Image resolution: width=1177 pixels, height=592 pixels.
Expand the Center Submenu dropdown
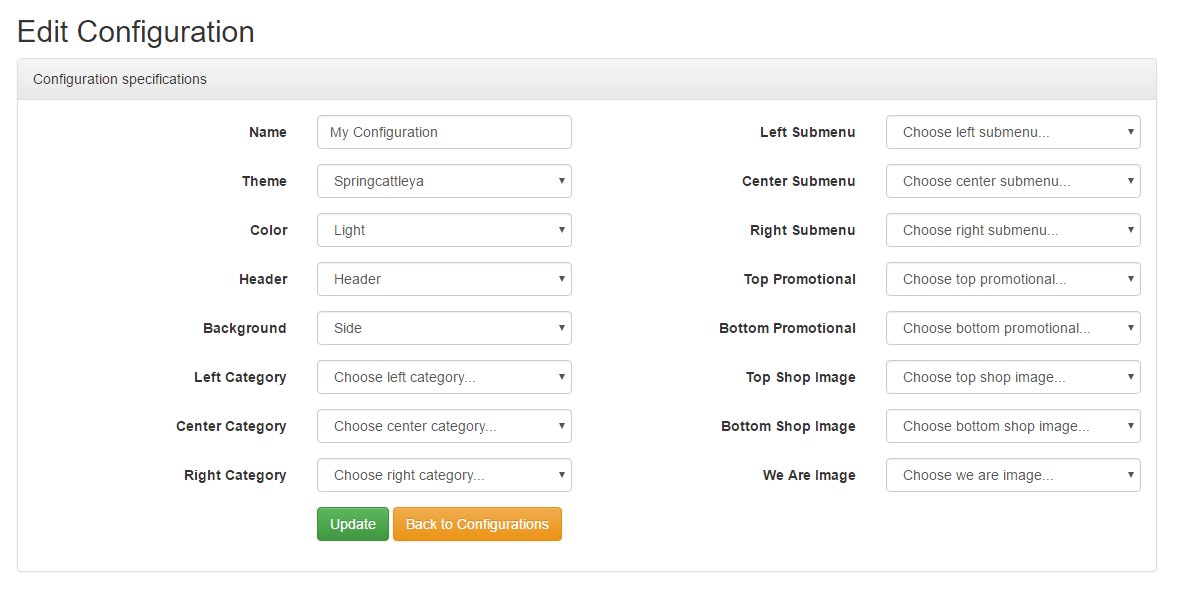[x=1013, y=181]
